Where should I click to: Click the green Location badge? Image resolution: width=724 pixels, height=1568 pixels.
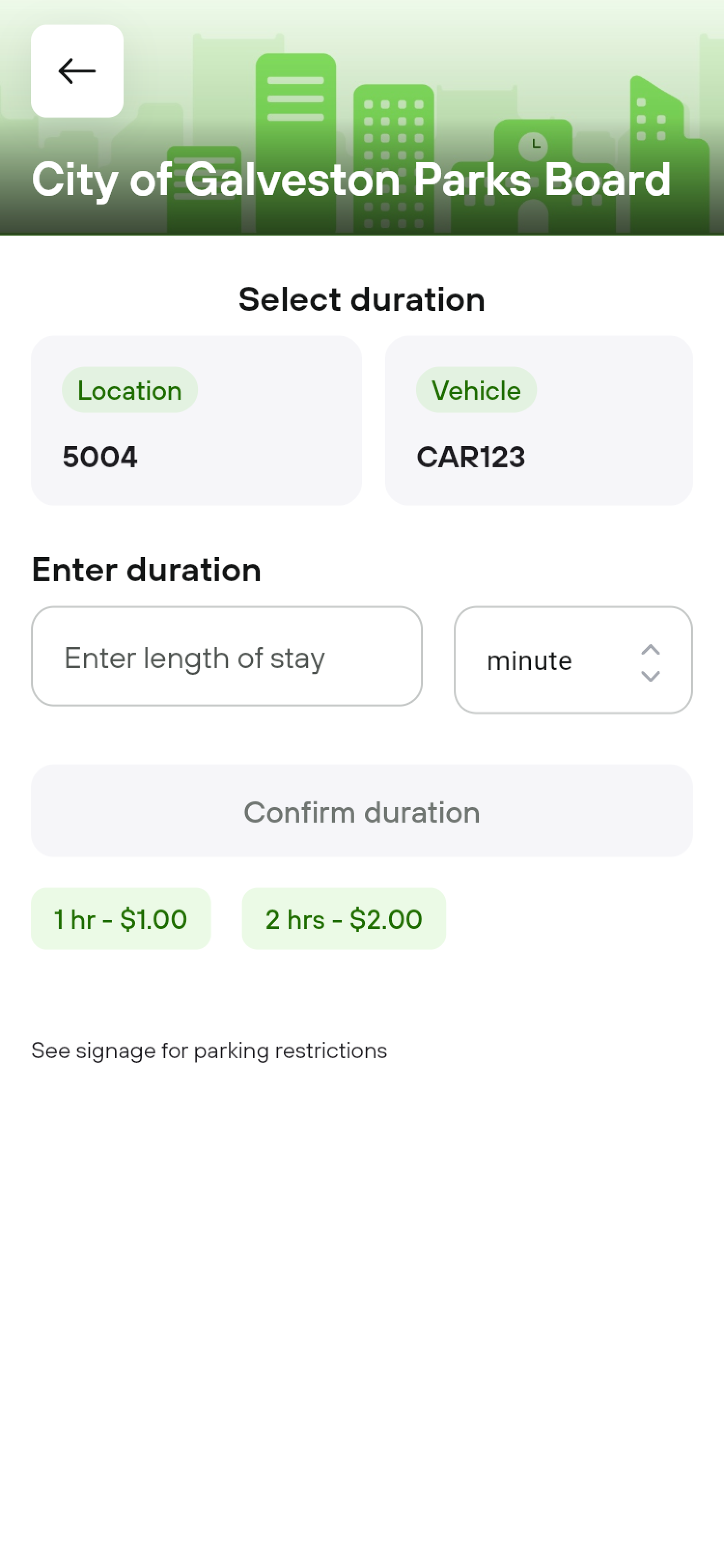[129, 390]
